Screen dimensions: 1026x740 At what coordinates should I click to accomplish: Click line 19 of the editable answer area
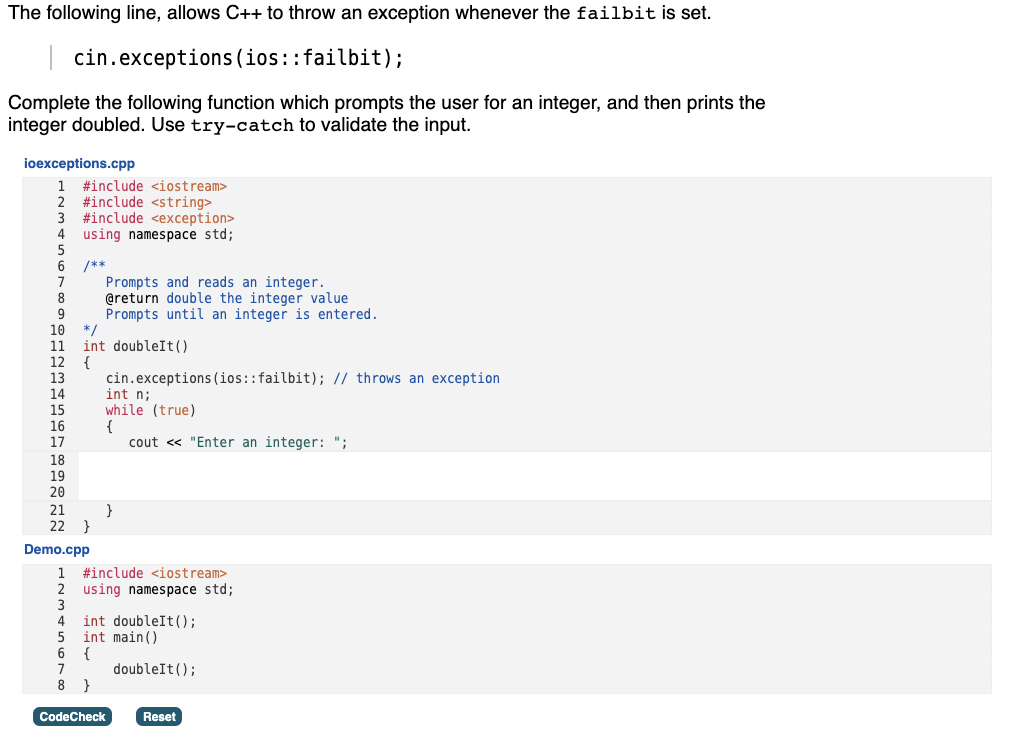(x=300, y=476)
